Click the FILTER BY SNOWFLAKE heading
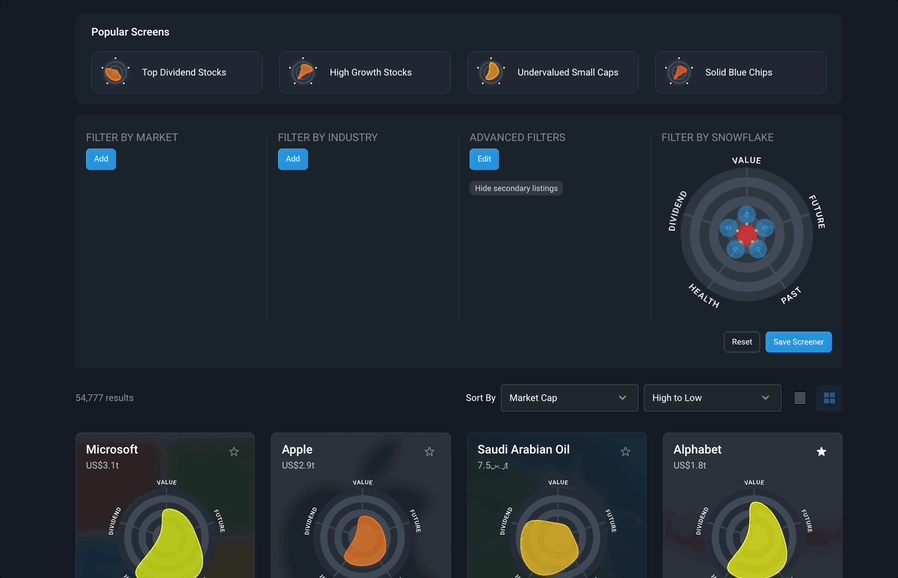898x578 pixels. point(717,137)
